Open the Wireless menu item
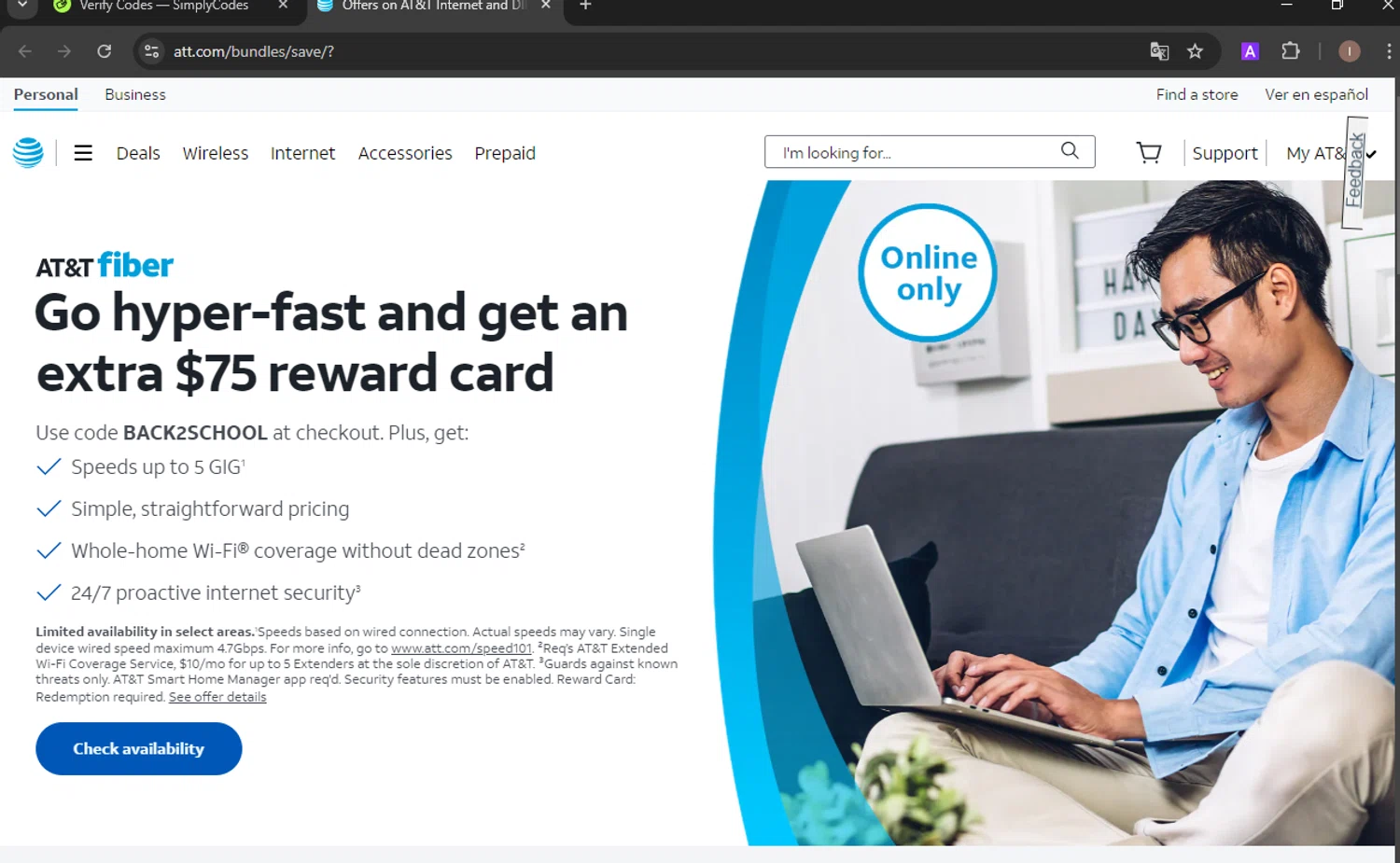Image resolution: width=1400 pixels, height=863 pixels. click(216, 153)
